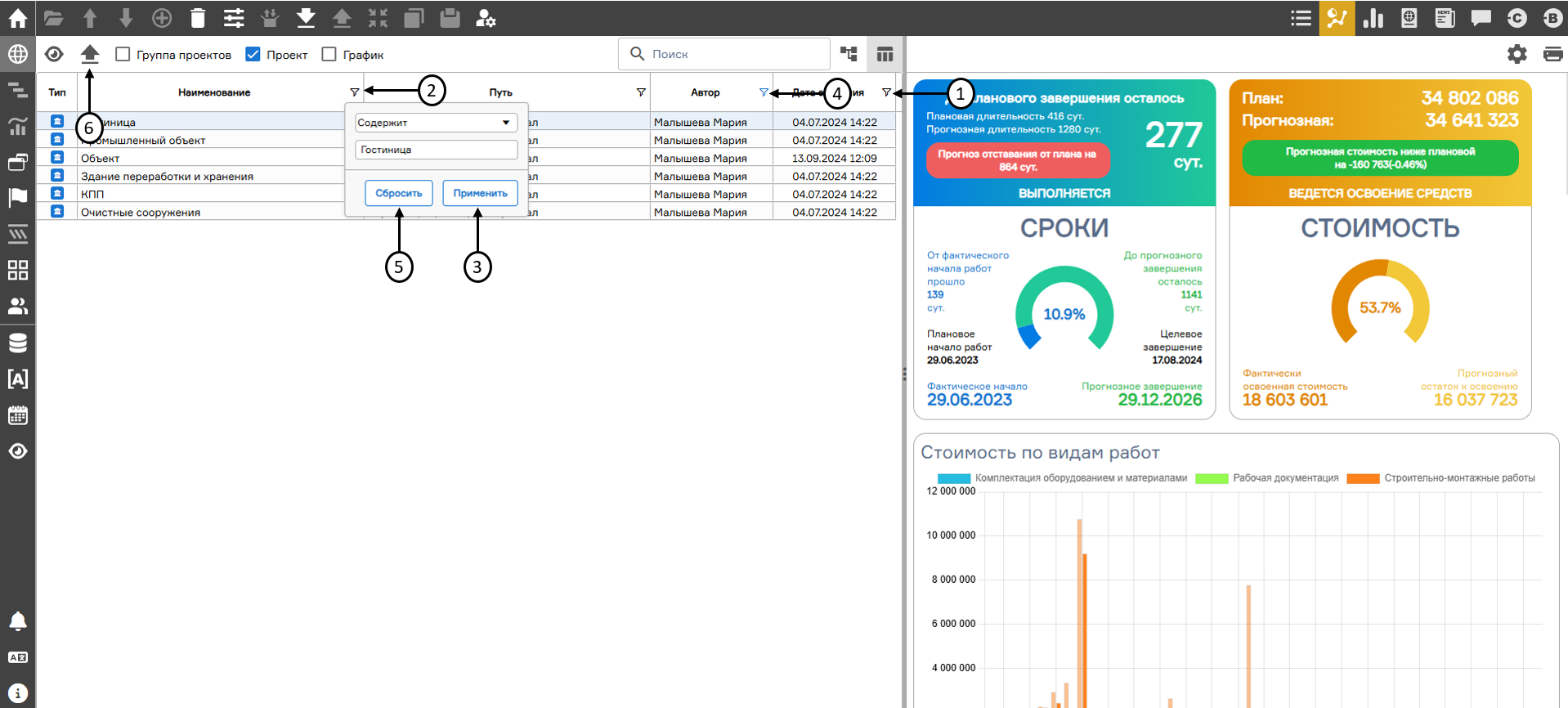Select the analytics dashboard icon highlighted in yellow
Screen dimensions: 1568x708
[1337, 18]
